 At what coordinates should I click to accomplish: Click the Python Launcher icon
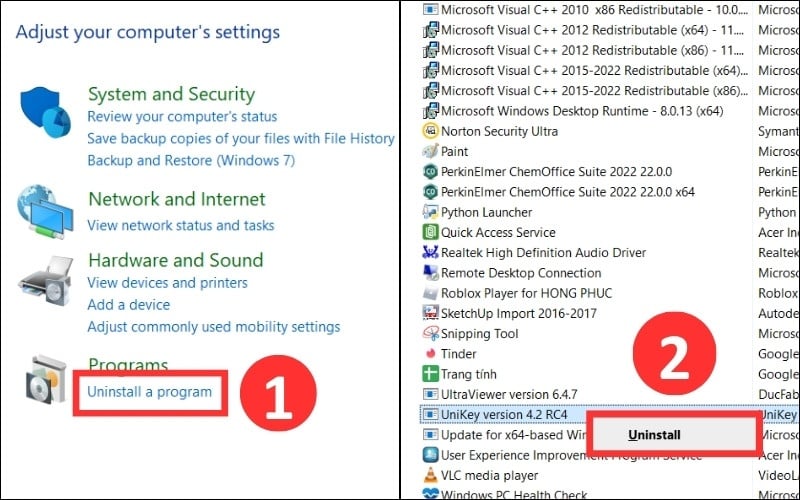pyautogui.click(x=430, y=212)
